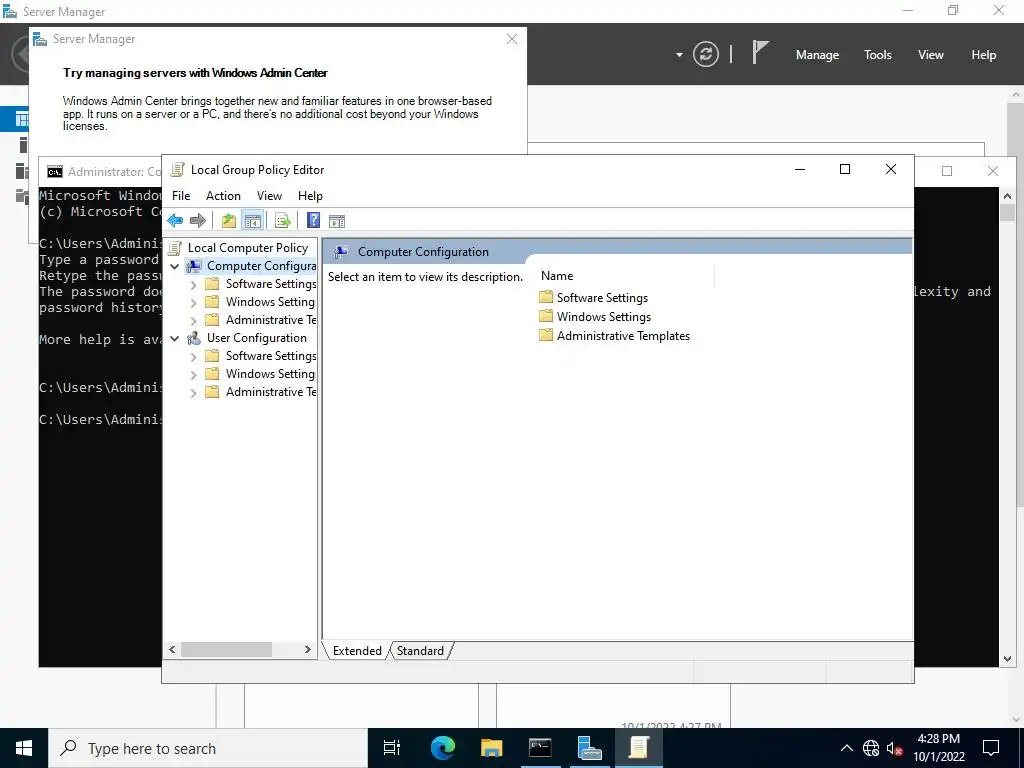Click the Export List toolbar icon

(x=283, y=221)
